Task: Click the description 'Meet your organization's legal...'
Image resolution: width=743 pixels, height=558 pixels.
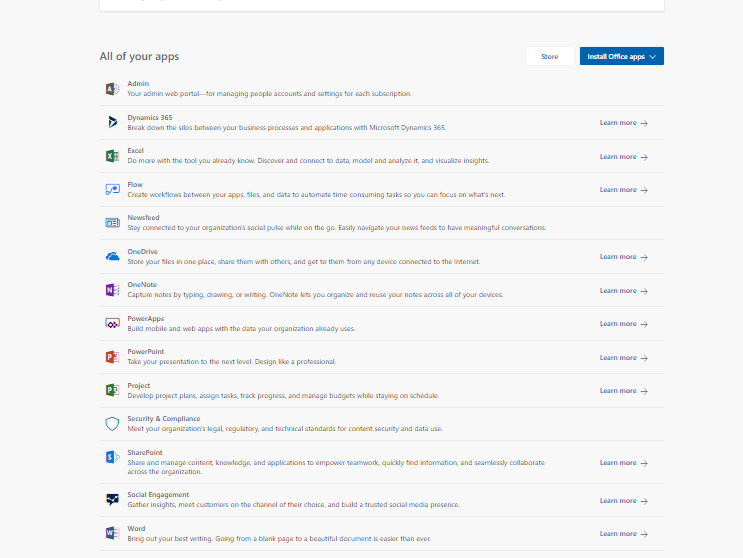Action: click(285, 429)
